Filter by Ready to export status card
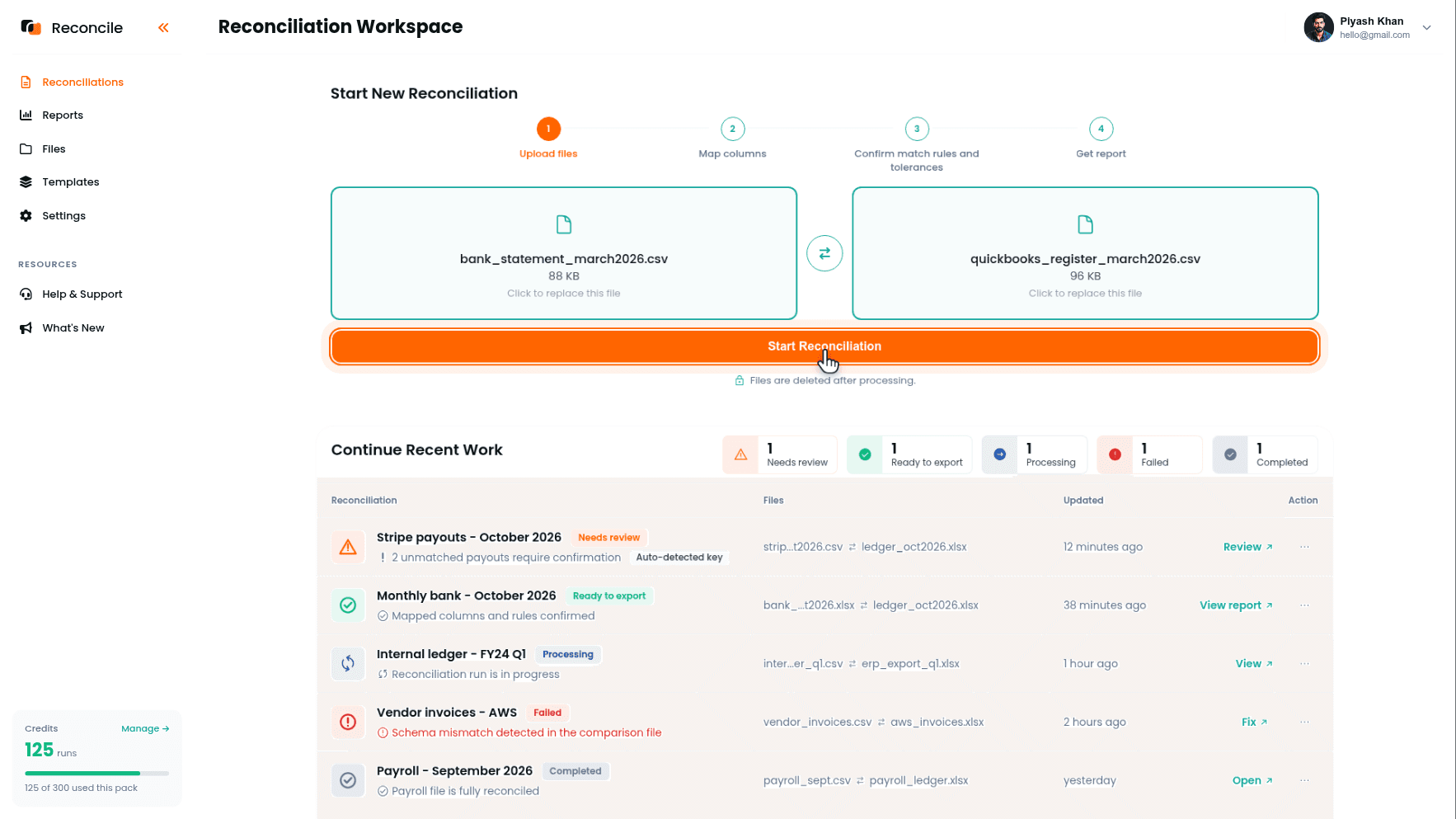 click(909, 454)
